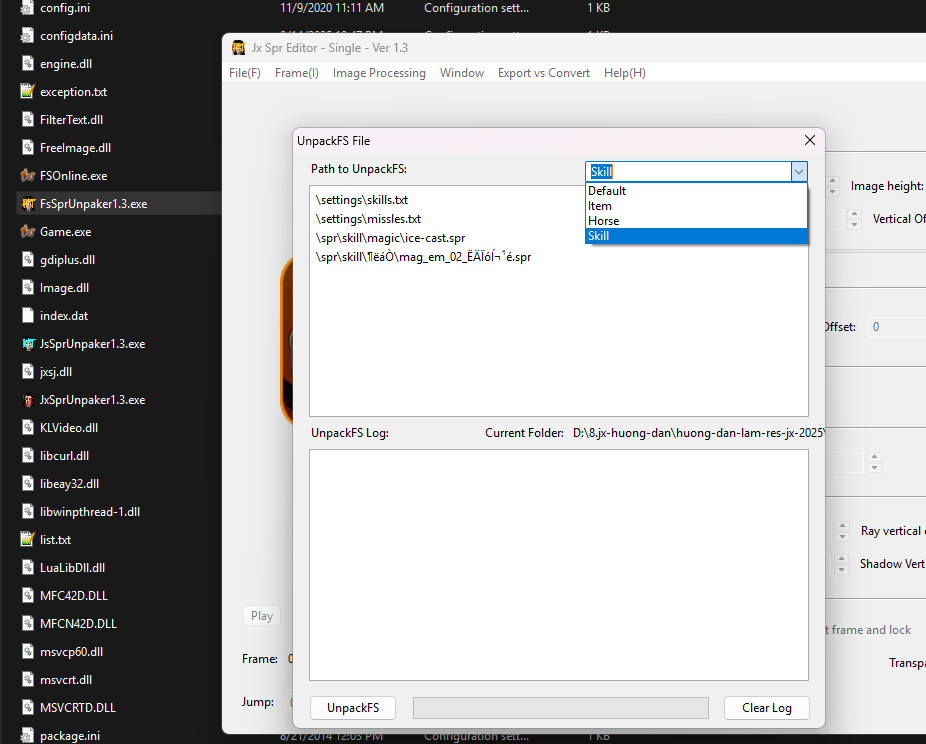Click the FsSprUnpaker1.3.exe file icon

(28, 204)
